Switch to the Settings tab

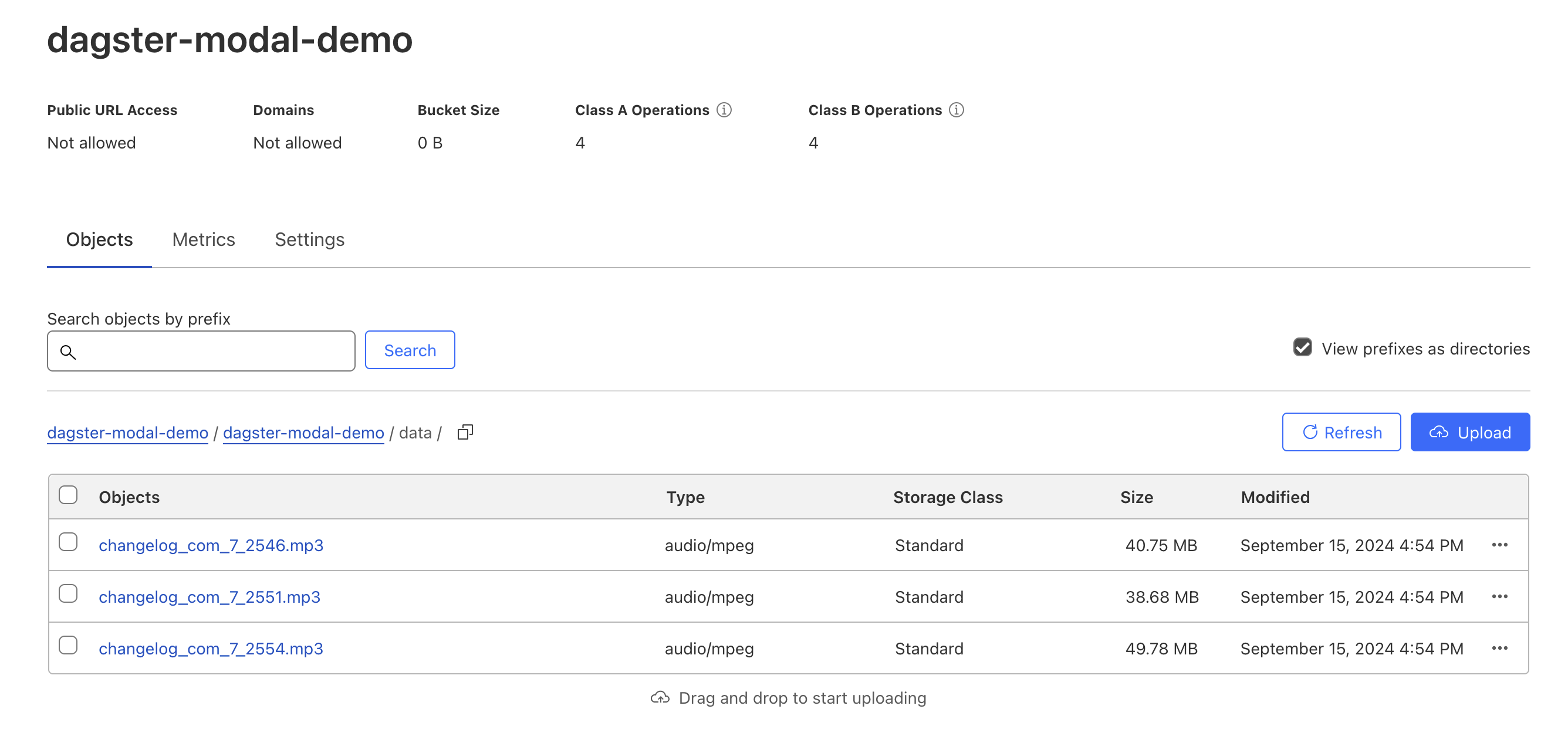309,239
